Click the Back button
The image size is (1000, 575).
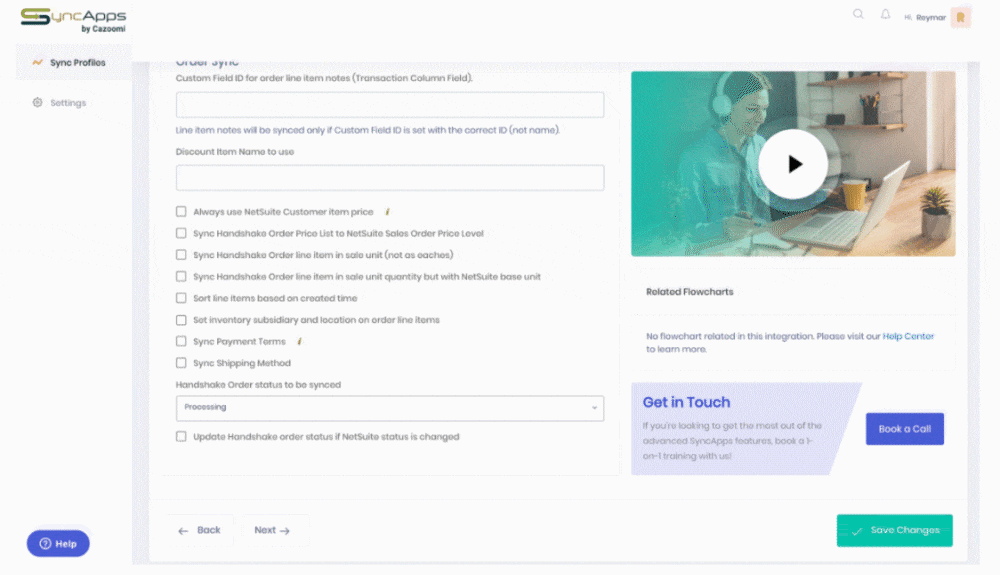pos(200,530)
